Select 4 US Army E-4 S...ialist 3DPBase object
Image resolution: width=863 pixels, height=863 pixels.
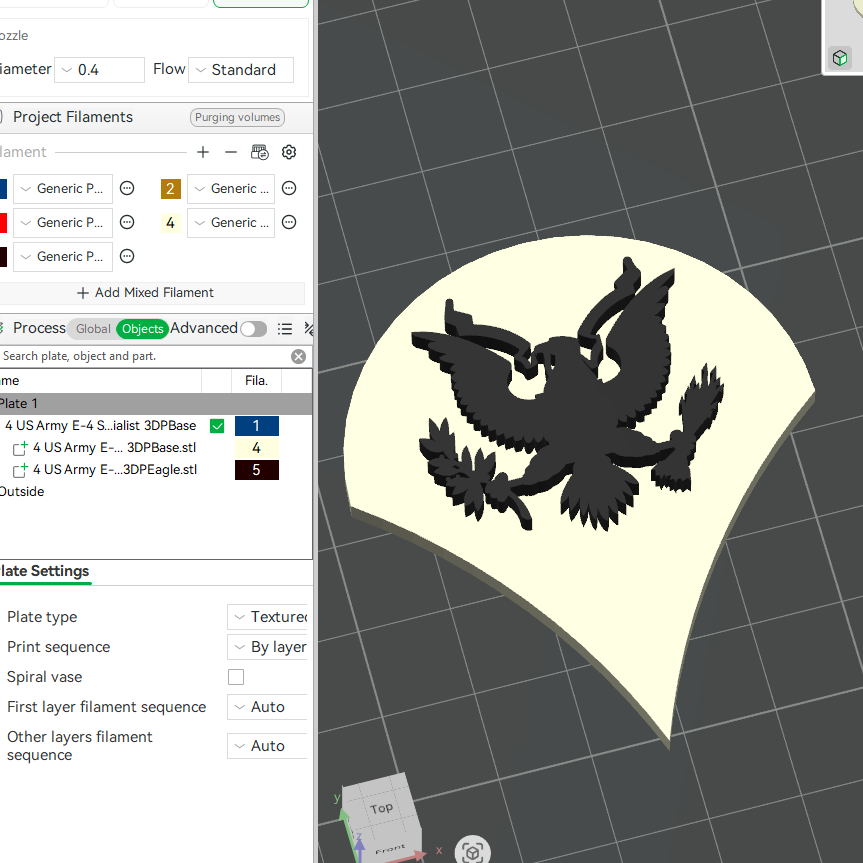(x=101, y=426)
